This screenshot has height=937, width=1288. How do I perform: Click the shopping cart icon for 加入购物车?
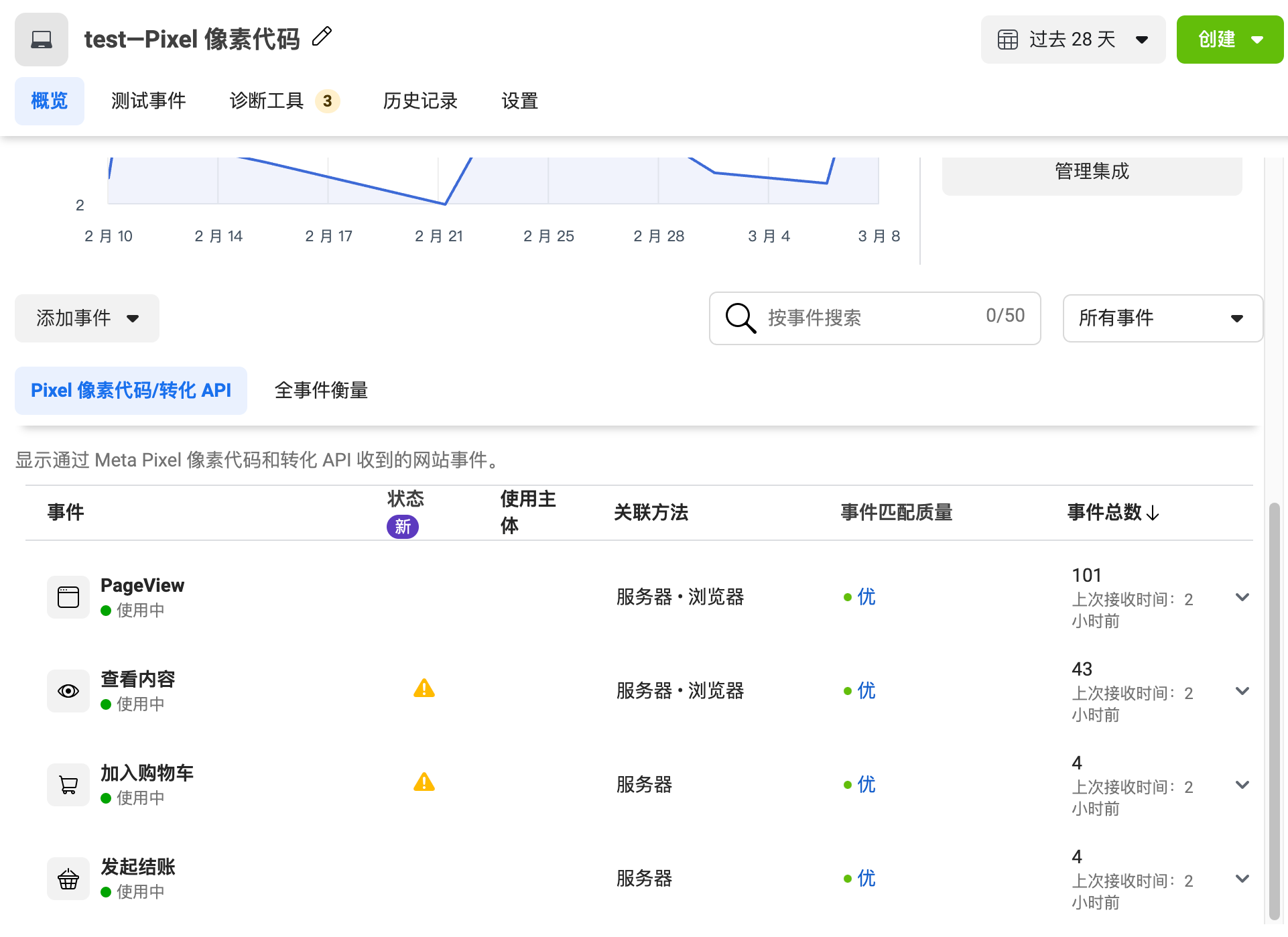click(x=68, y=784)
